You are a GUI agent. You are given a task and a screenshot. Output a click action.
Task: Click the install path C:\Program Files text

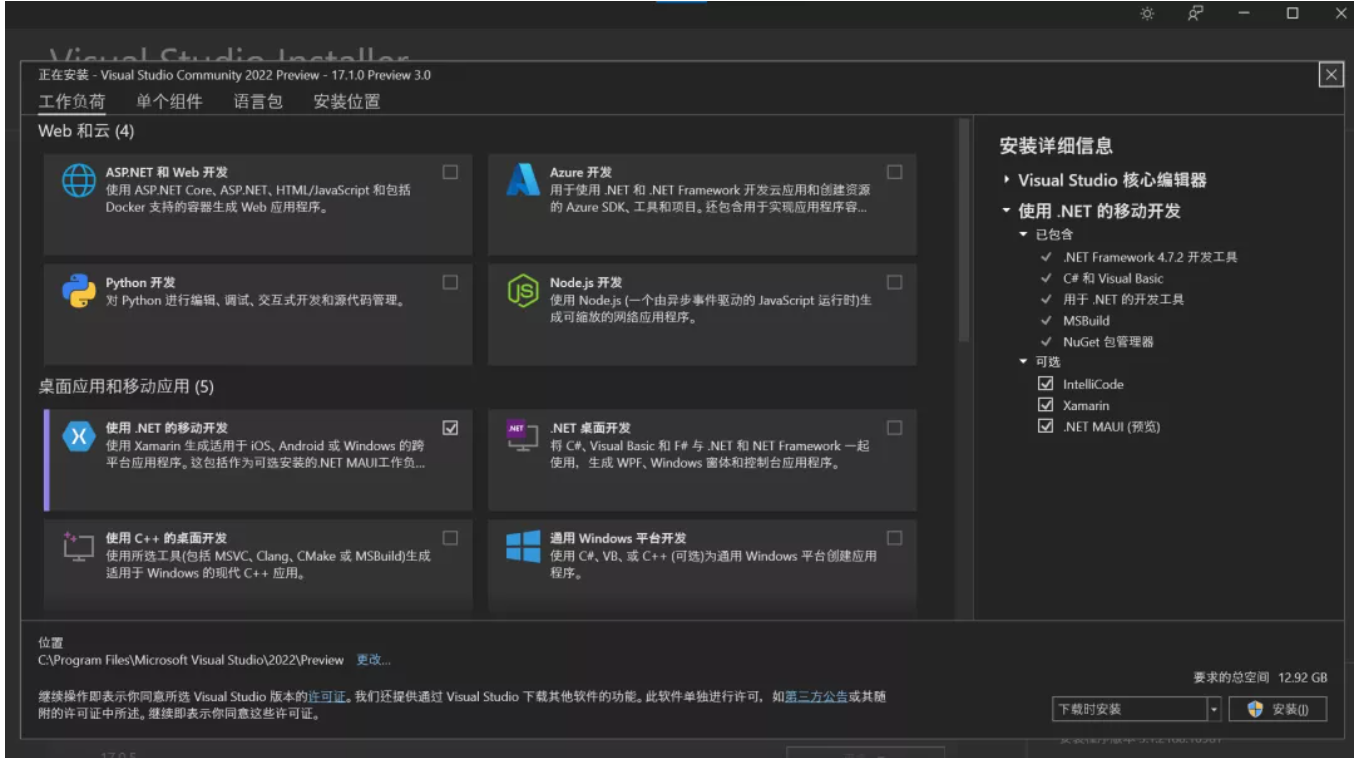click(x=191, y=660)
